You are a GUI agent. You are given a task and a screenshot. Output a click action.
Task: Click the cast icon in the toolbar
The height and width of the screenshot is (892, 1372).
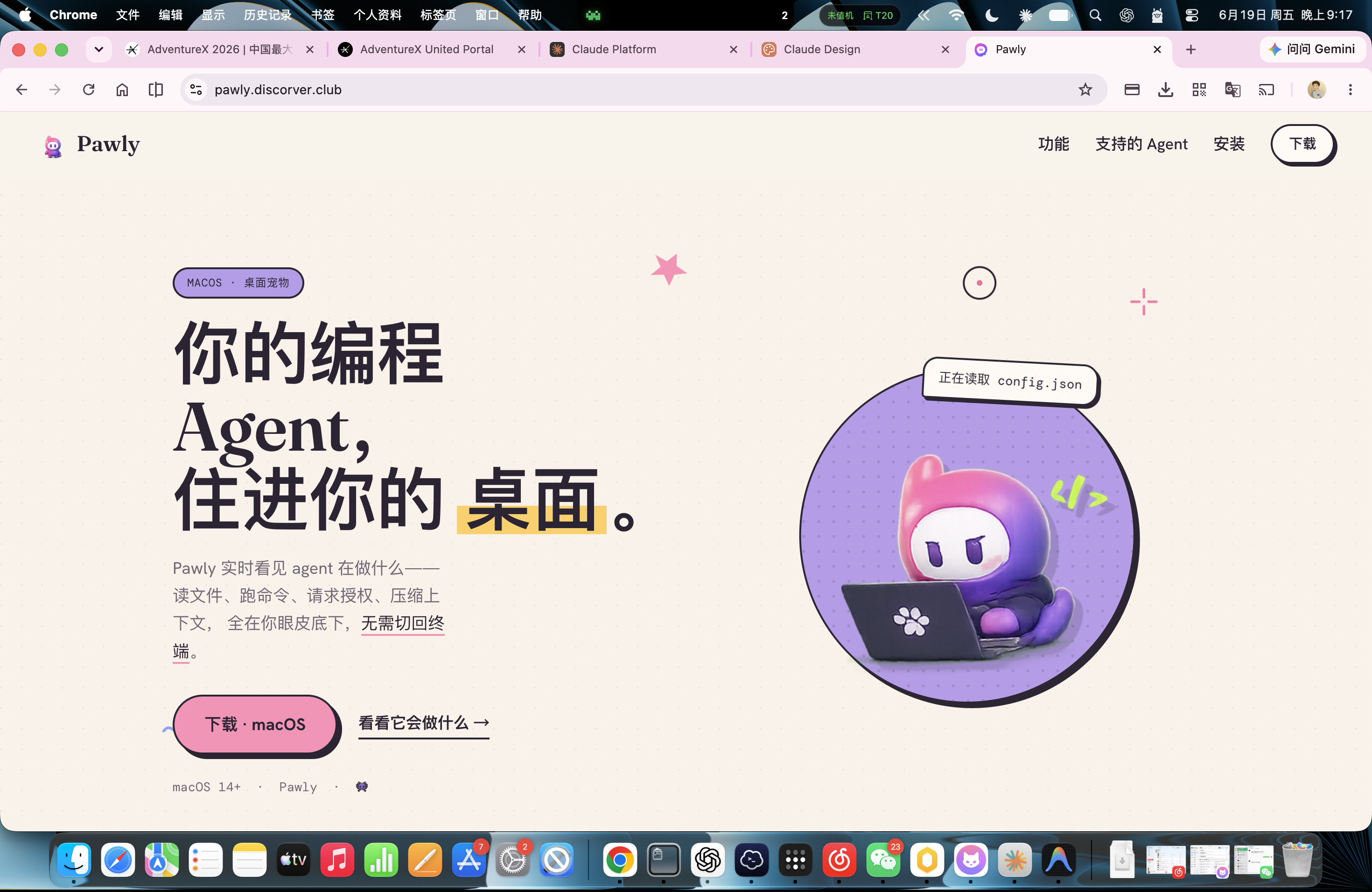[1266, 89]
